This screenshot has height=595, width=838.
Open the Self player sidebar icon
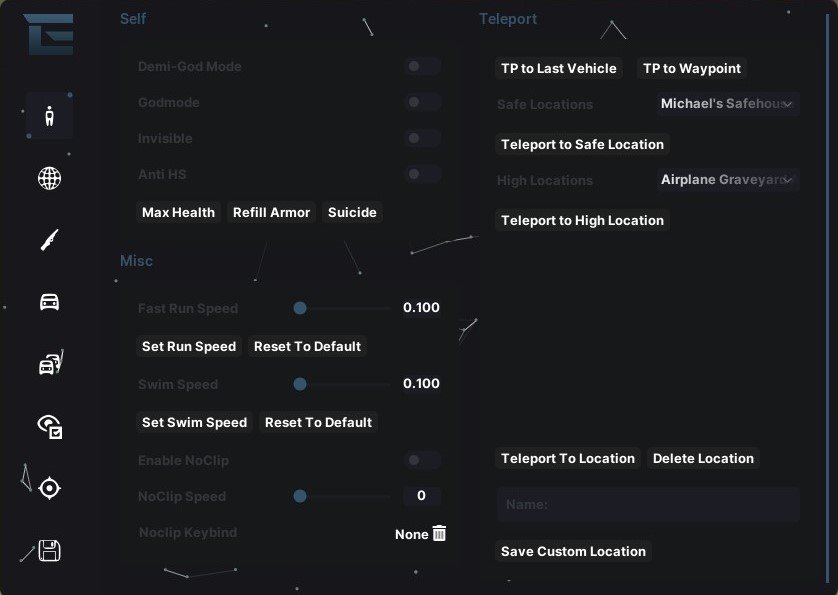tap(49, 116)
